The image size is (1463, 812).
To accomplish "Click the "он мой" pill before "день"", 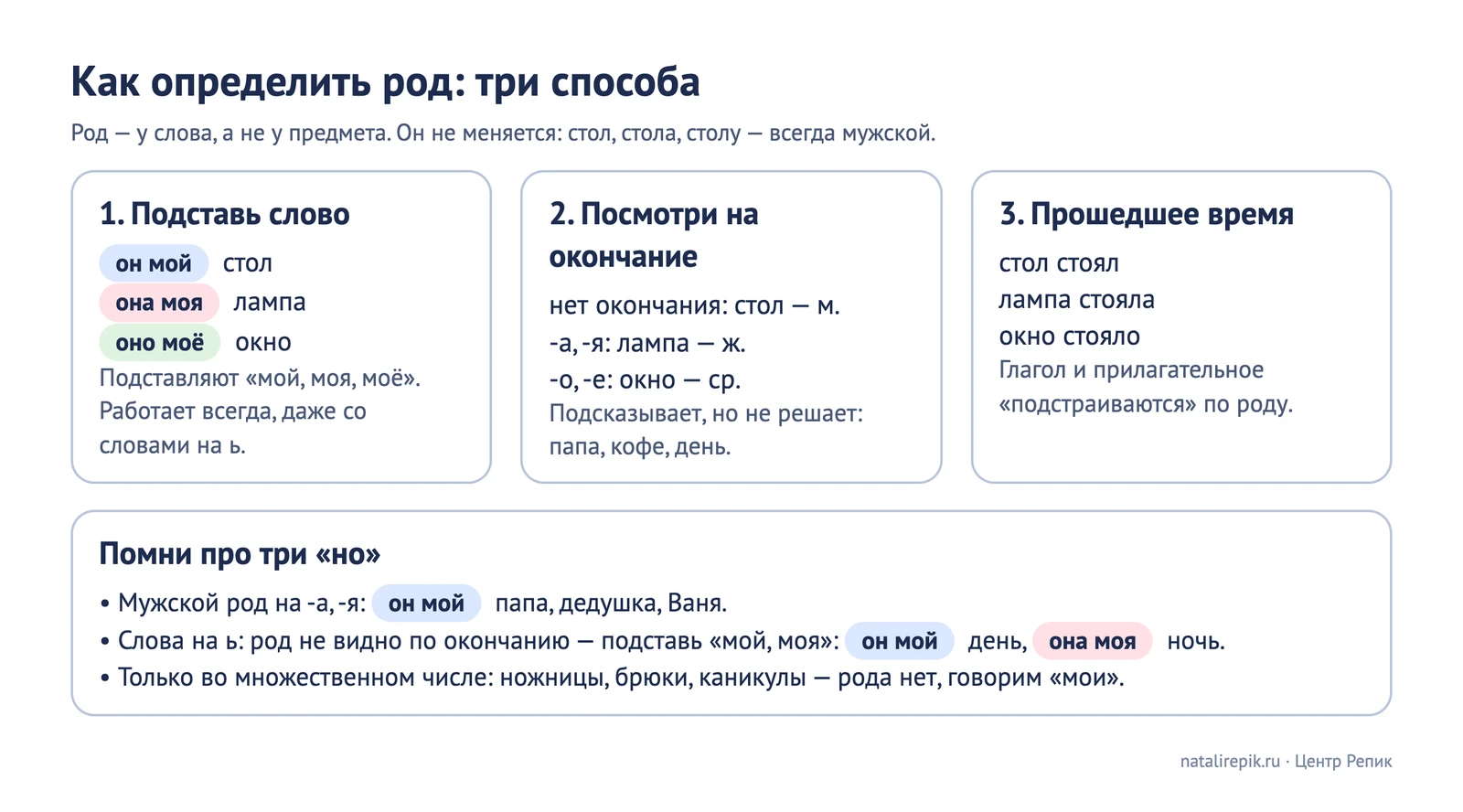I will [900, 641].
